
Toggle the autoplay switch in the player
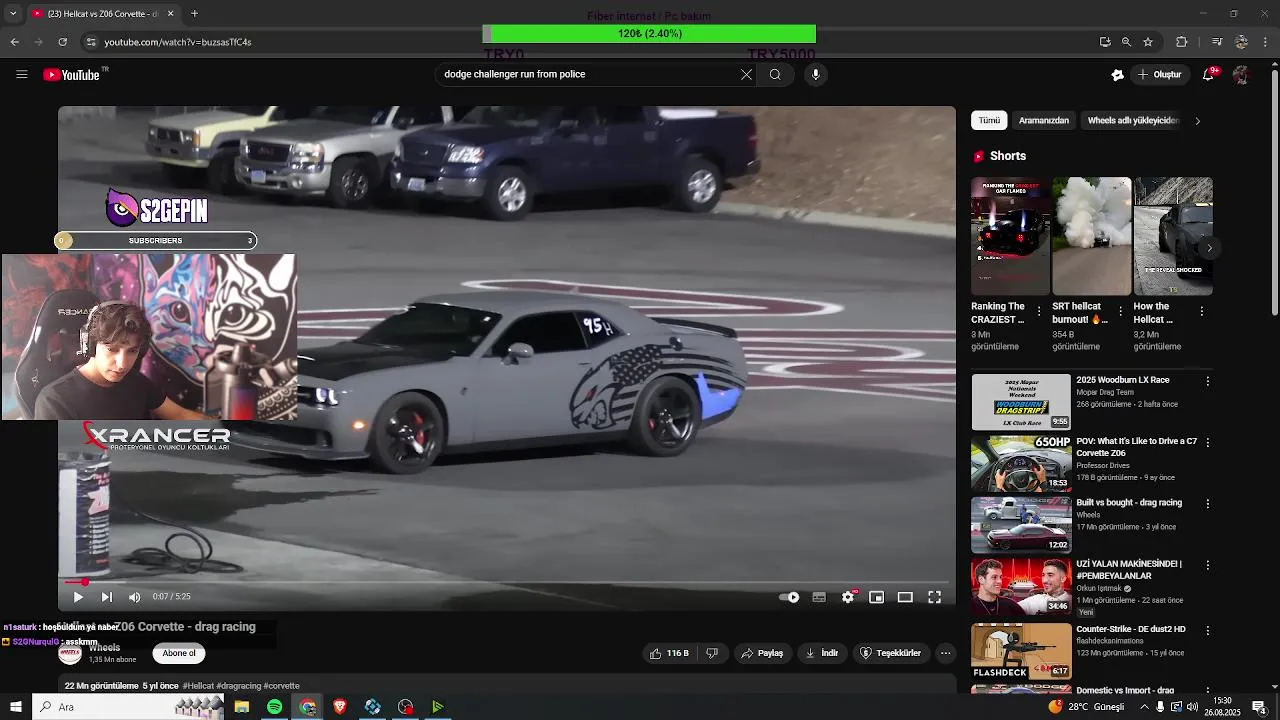(x=789, y=597)
